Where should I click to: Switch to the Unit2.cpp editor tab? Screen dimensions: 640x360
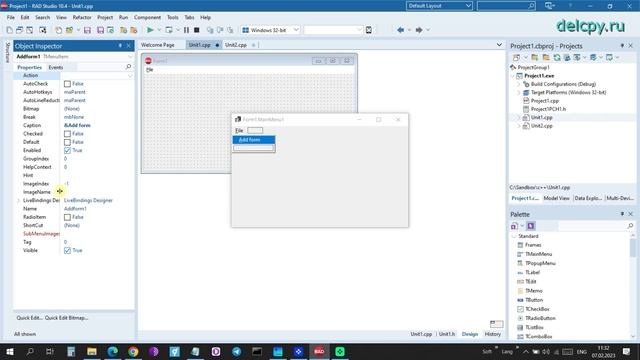click(x=236, y=45)
